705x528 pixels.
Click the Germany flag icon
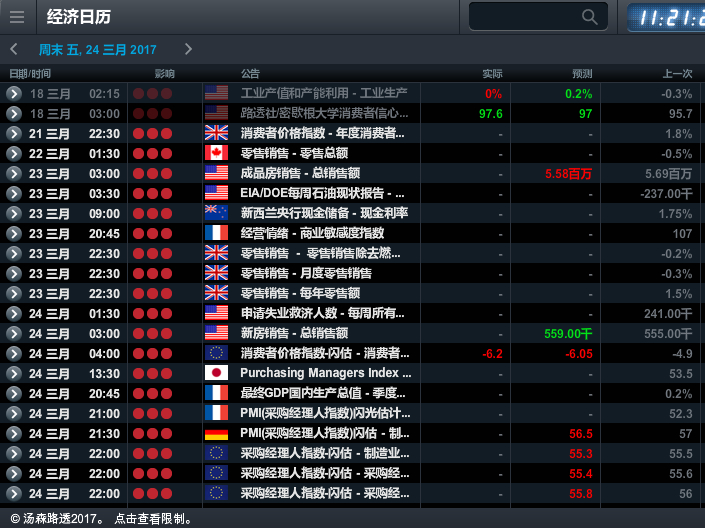(x=216, y=433)
